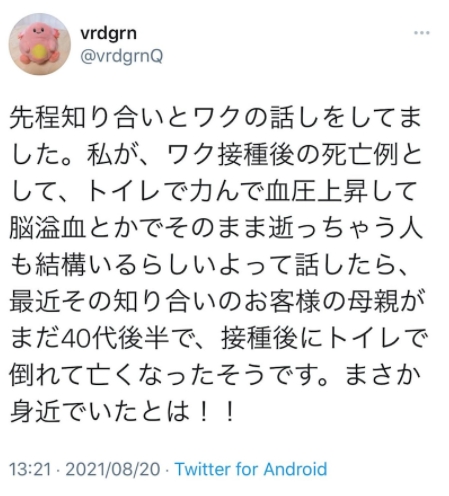Select the opening phrase 先程知り合いと

99,118
